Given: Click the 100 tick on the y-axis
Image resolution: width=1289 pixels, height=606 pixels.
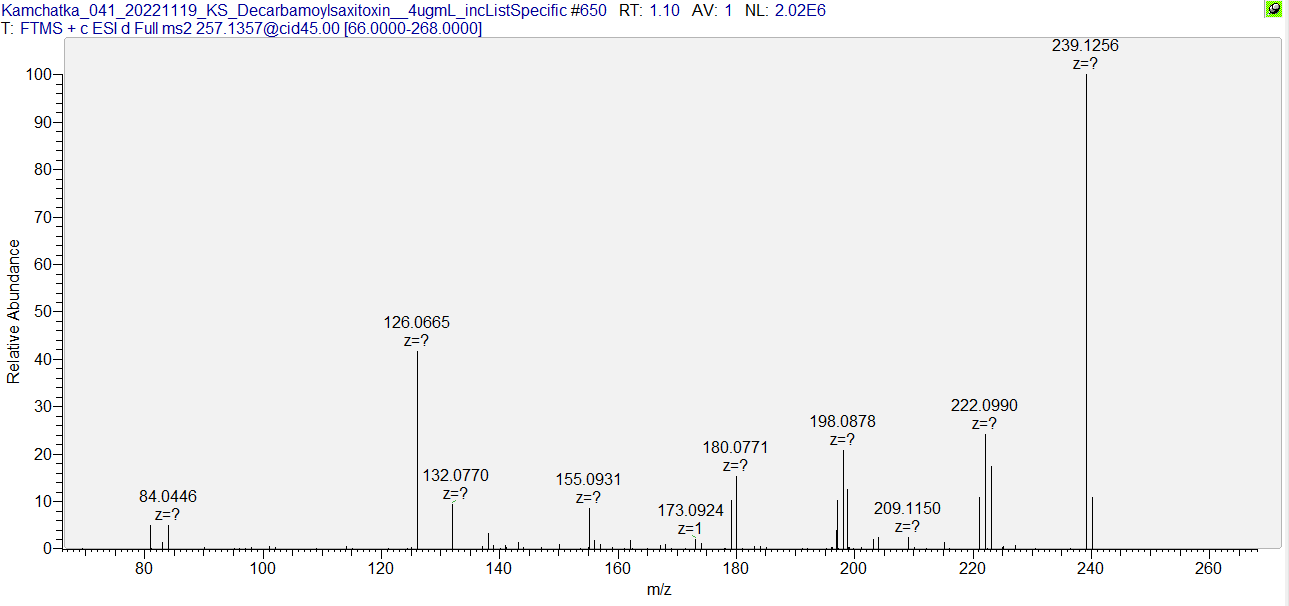Looking at the screenshot, I should click(x=42, y=75).
